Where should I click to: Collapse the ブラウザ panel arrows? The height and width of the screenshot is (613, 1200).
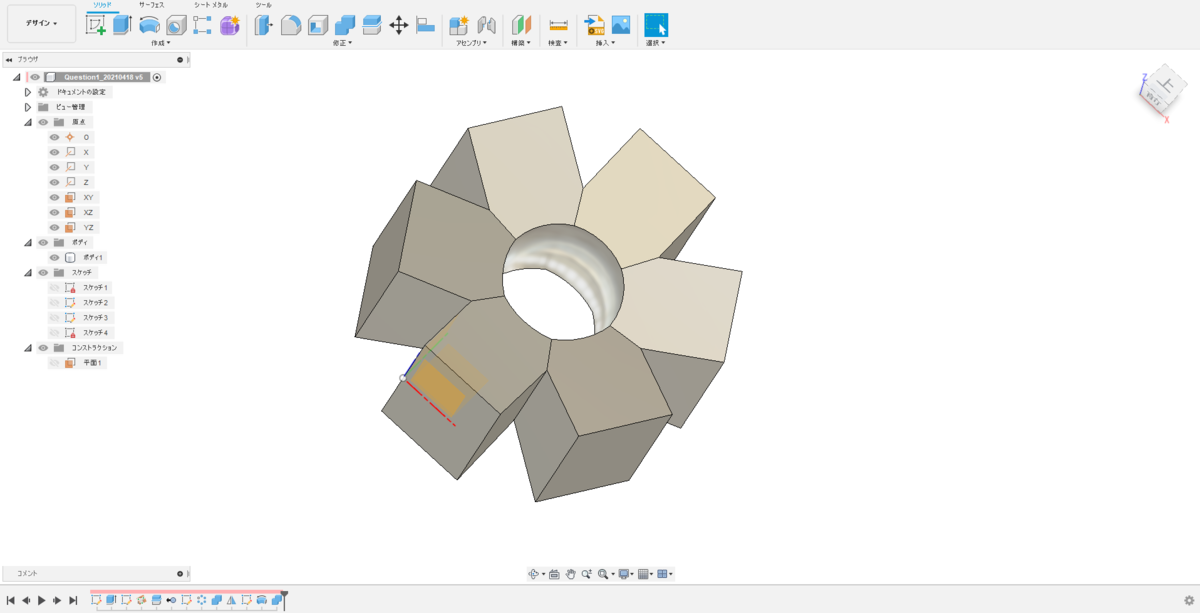coord(9,60)
